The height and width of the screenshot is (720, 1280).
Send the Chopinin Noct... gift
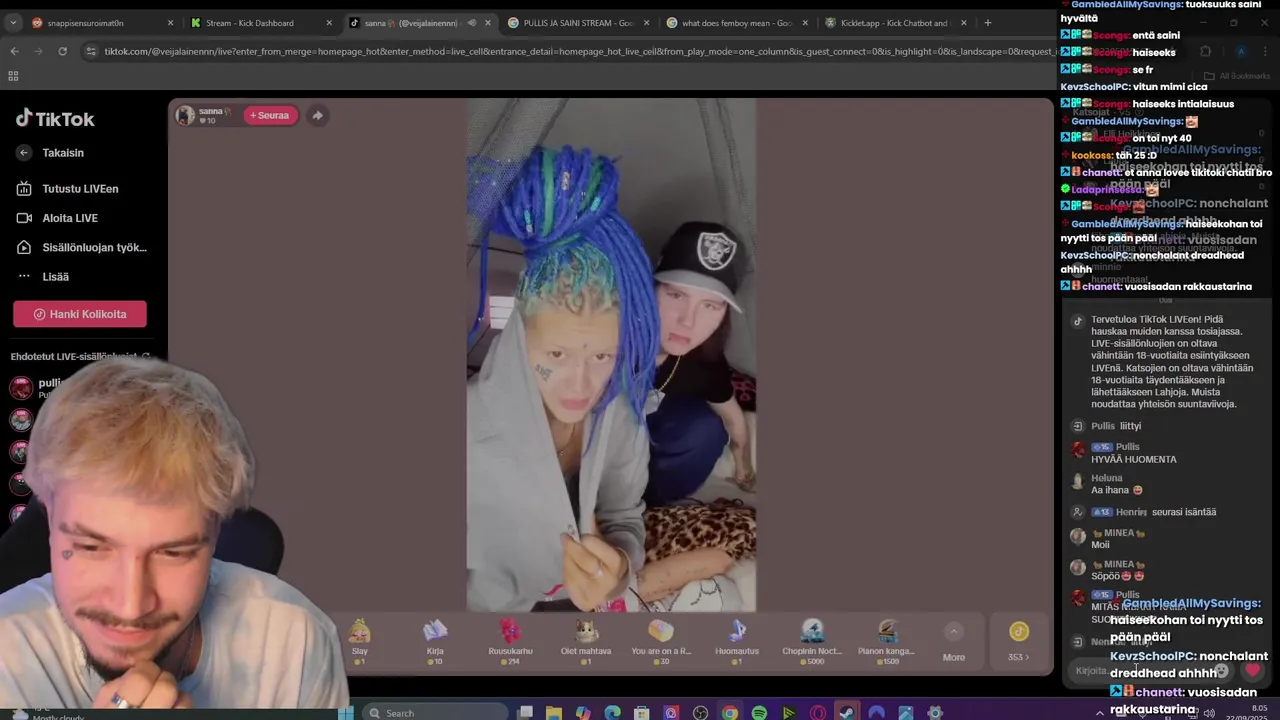click(812, 640)
